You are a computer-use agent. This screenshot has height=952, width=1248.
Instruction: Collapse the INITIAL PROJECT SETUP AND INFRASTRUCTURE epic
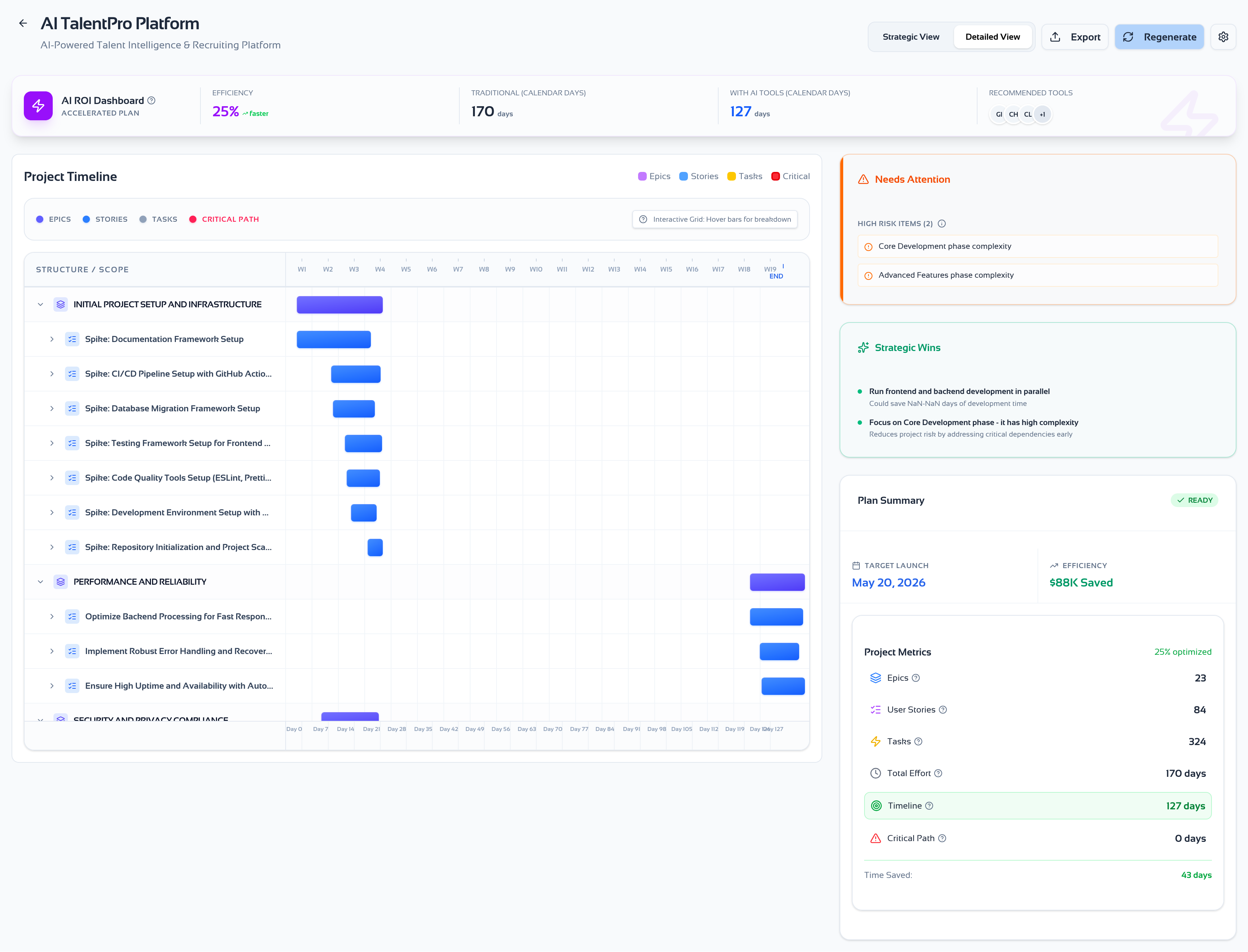40,304
